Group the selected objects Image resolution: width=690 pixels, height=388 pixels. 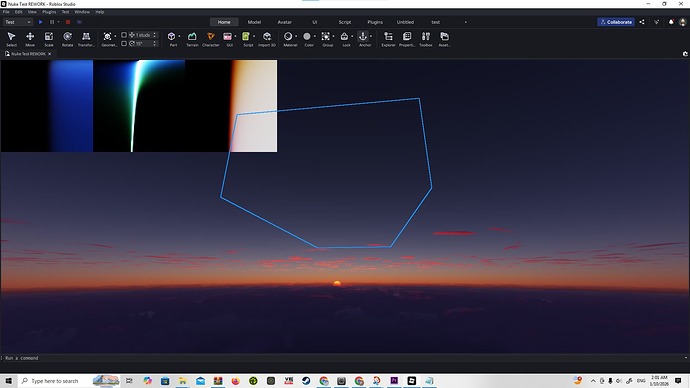coord(326,39)
